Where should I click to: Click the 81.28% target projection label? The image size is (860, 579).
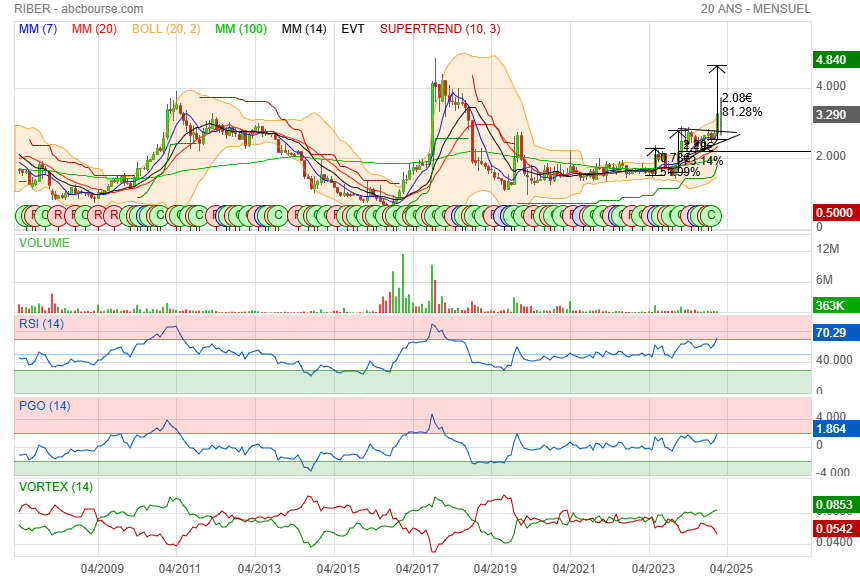click(x=741, y=112)
